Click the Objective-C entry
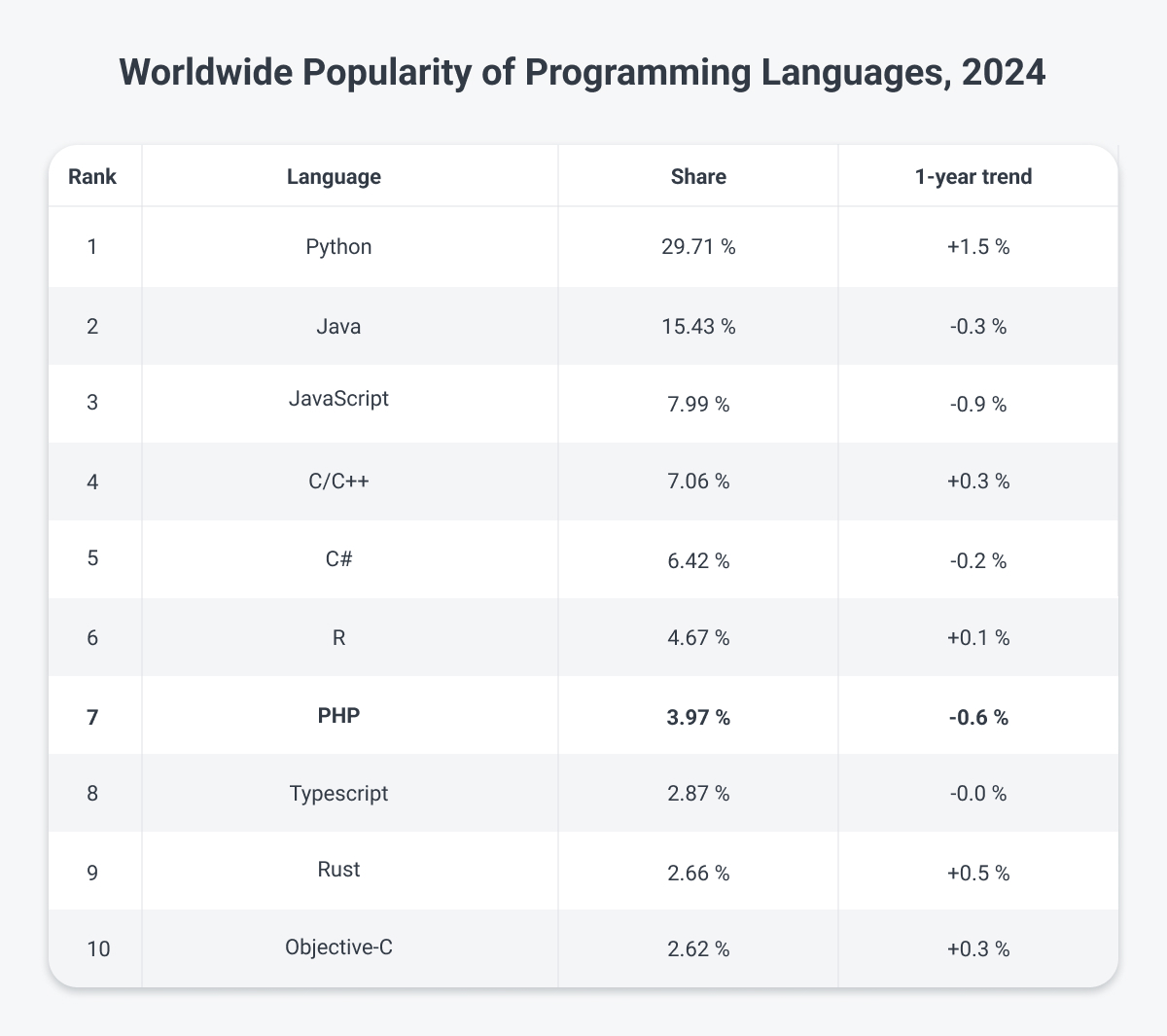The image size is (1167, 1036). [x=337, y=947]
